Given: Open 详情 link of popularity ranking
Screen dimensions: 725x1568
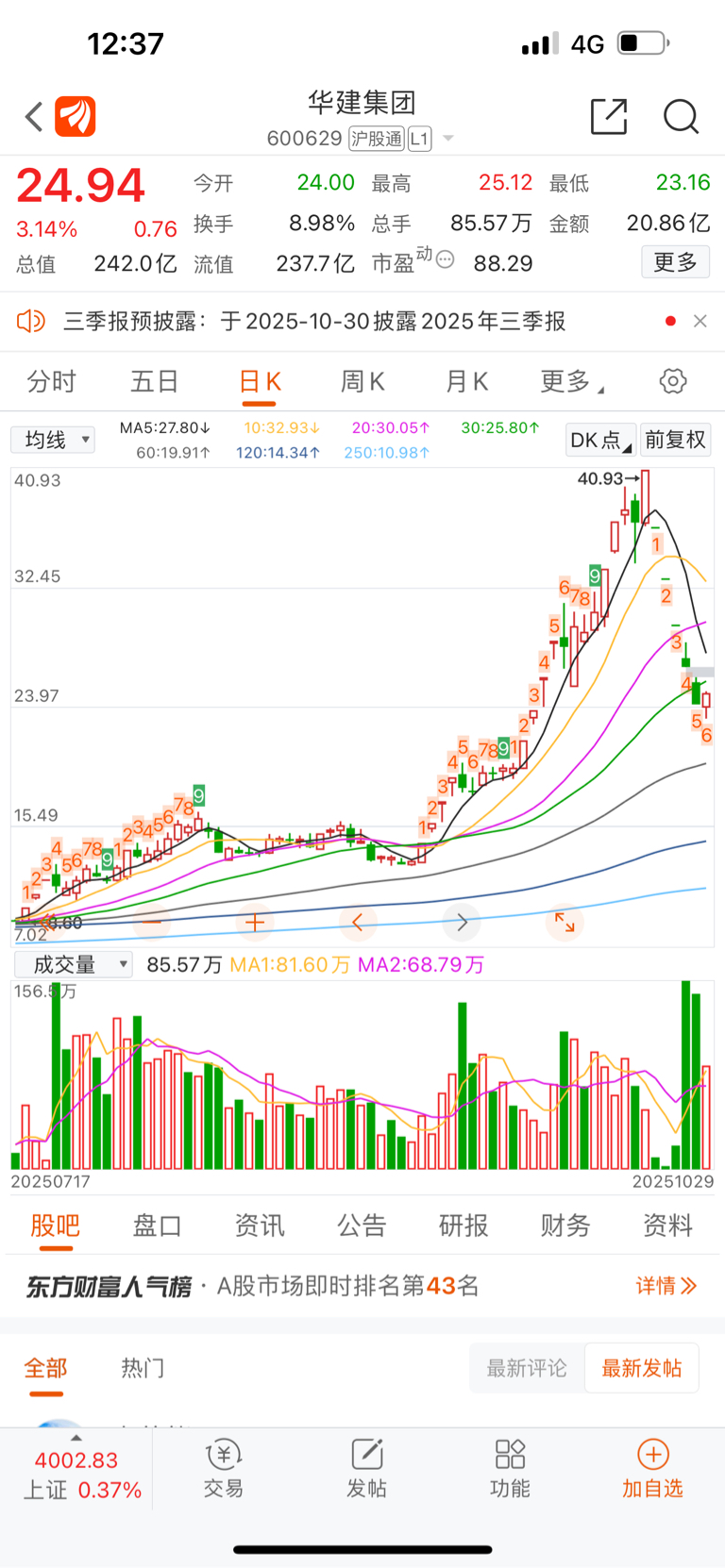Looking at the screenshot, I should 666,1286.
